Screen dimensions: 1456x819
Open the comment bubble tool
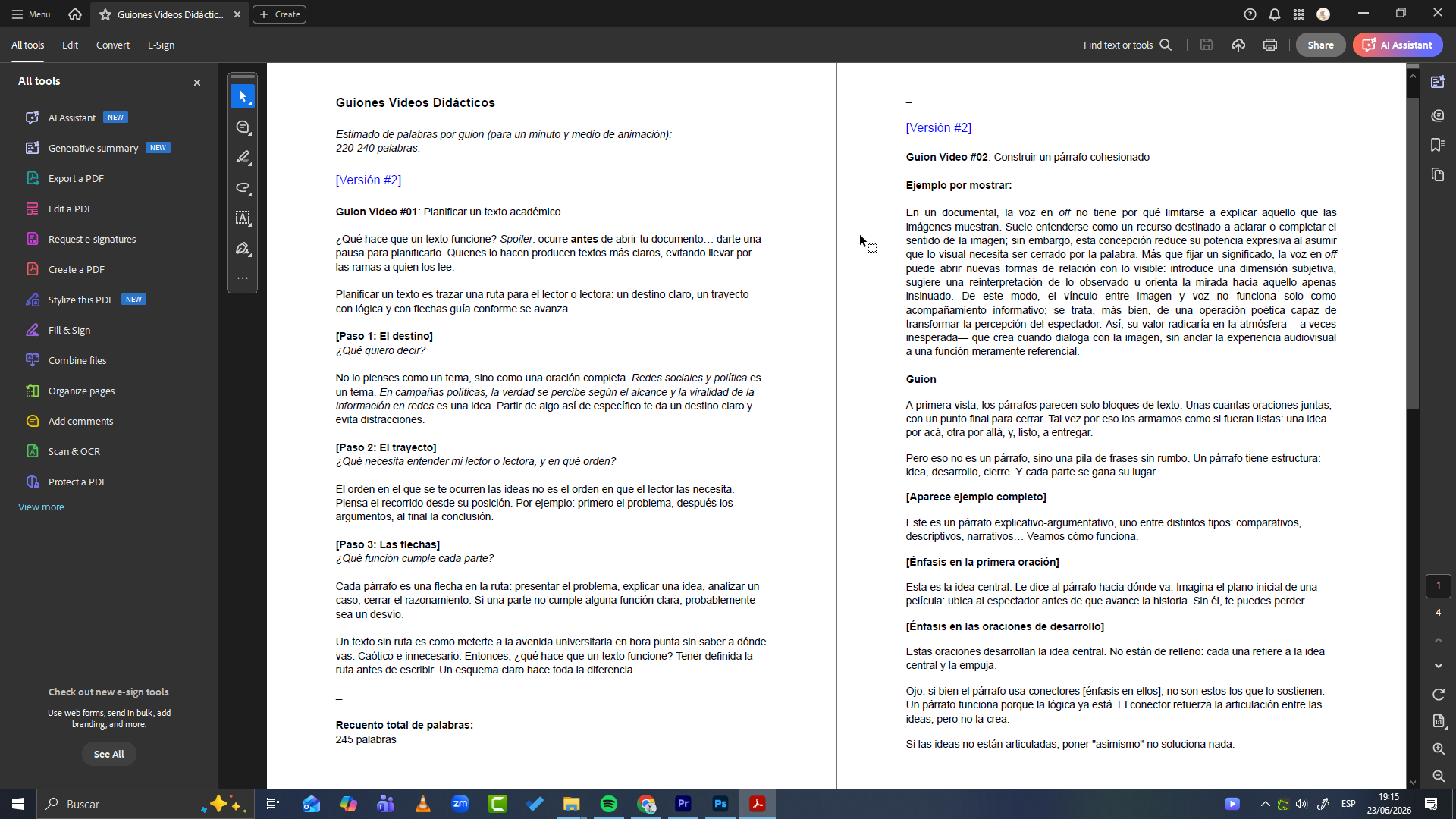[243, 127]
